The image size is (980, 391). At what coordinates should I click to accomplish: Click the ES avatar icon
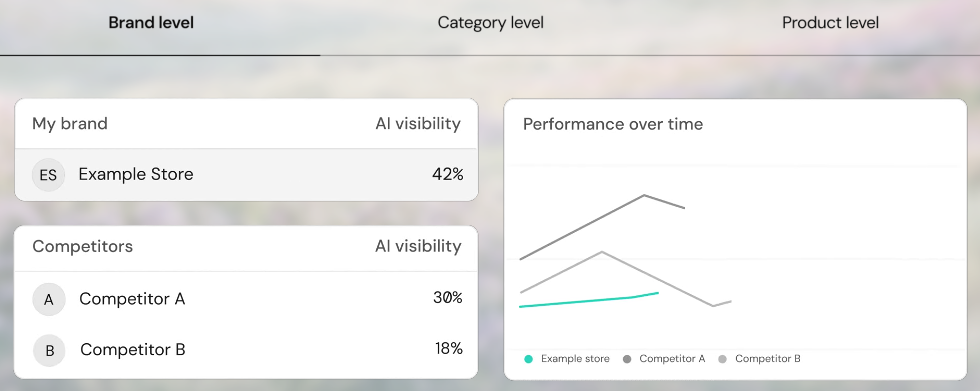[48, 175]
